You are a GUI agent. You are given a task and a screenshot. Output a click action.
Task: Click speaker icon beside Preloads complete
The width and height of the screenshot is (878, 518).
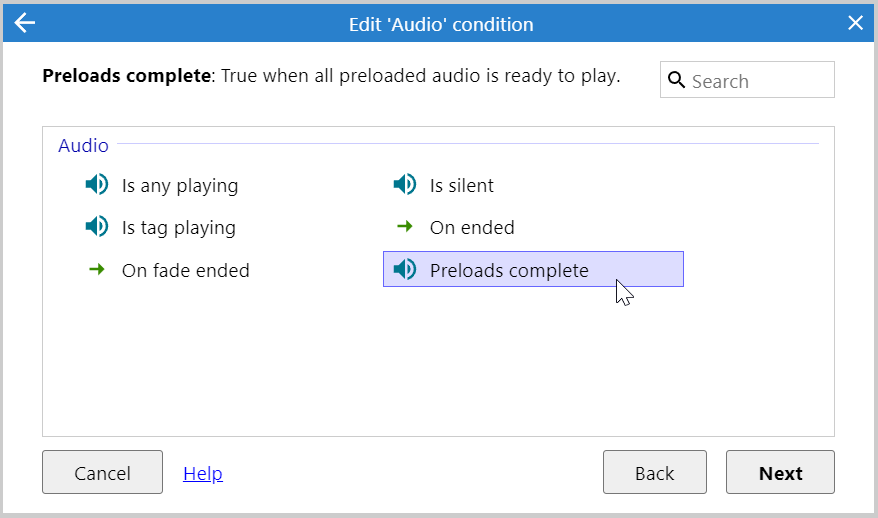[x=405, y=269]
